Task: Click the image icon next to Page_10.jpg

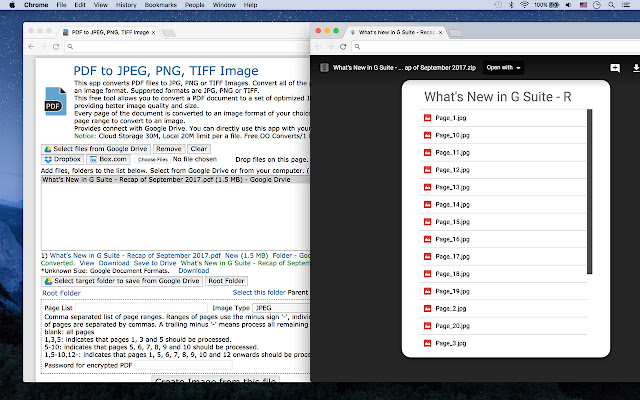Action: click(x=427, y=135)
